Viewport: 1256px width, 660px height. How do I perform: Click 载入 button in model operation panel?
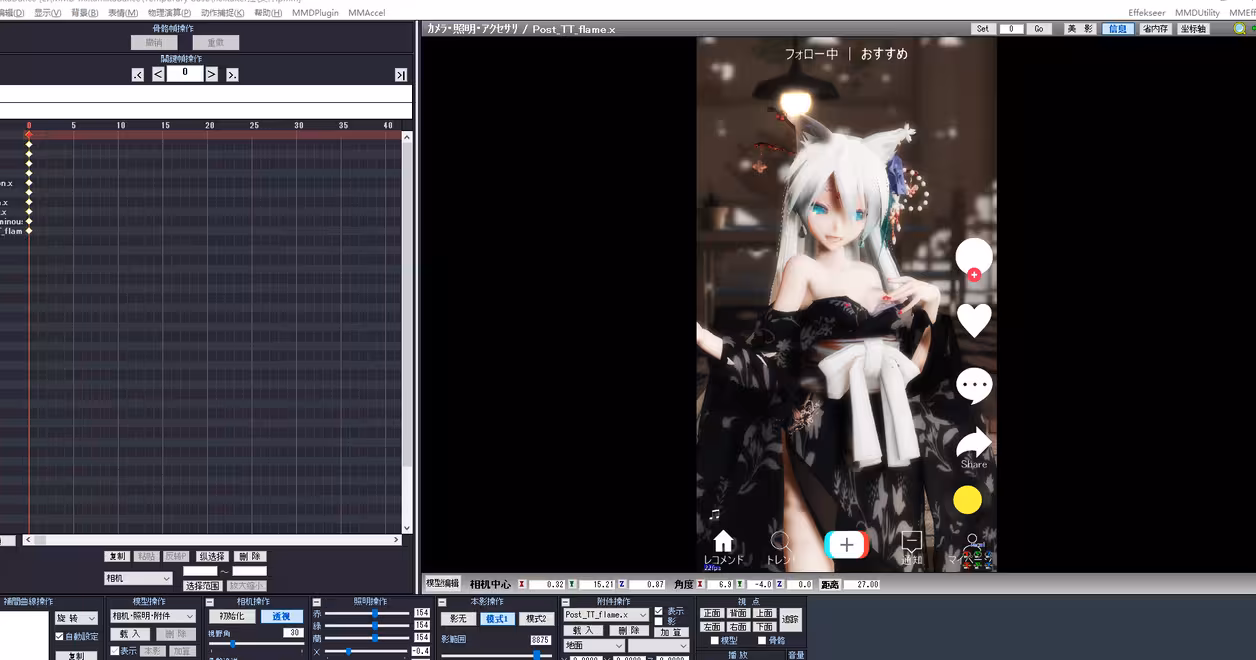(x=130, y=634)
